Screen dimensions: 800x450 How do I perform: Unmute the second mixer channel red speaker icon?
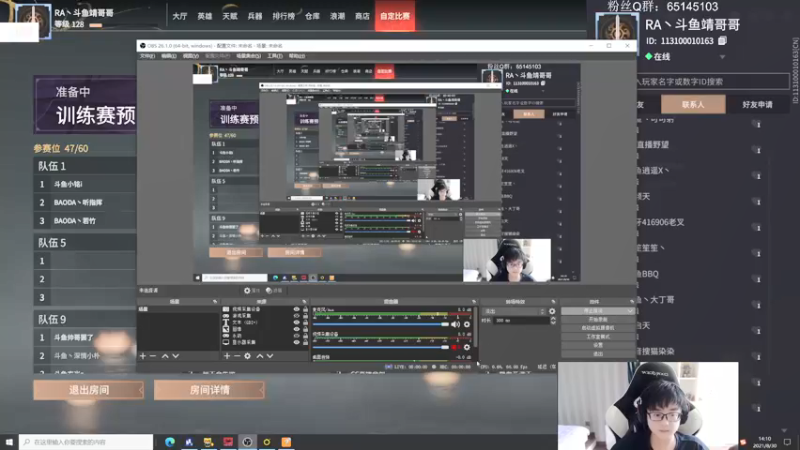point(455,347)
